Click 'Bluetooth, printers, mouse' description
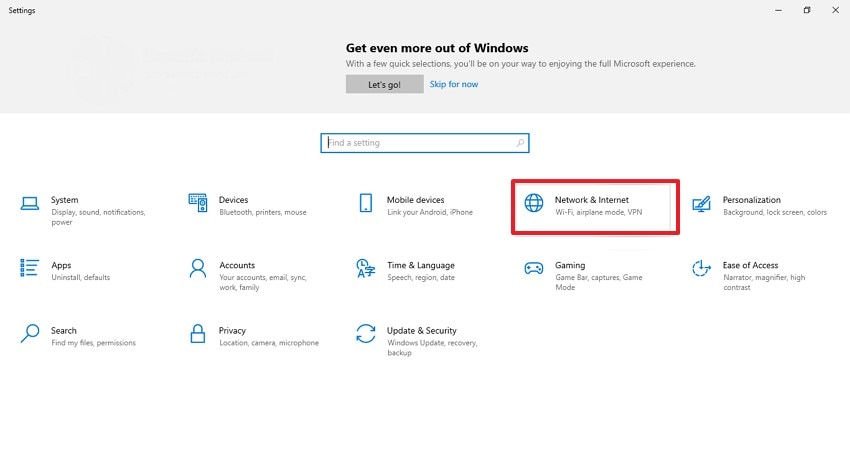This screenshot has height=453, width=850. point(263,212)
